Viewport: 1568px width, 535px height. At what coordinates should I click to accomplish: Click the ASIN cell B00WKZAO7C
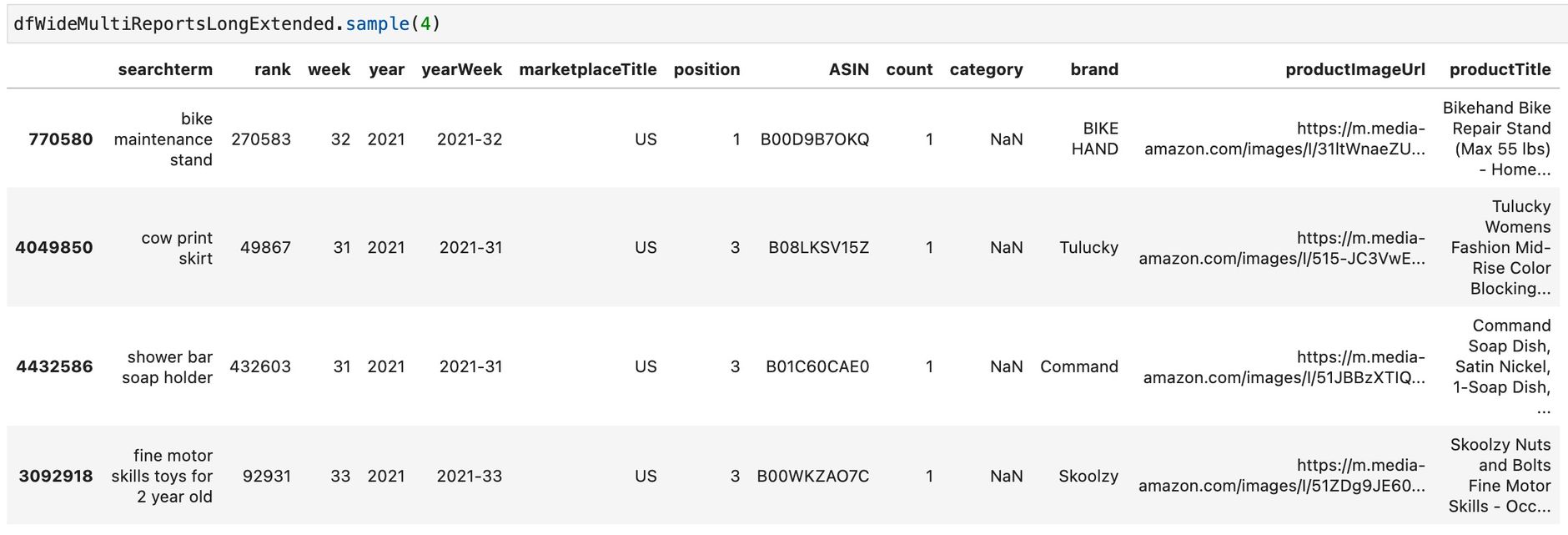813,476
